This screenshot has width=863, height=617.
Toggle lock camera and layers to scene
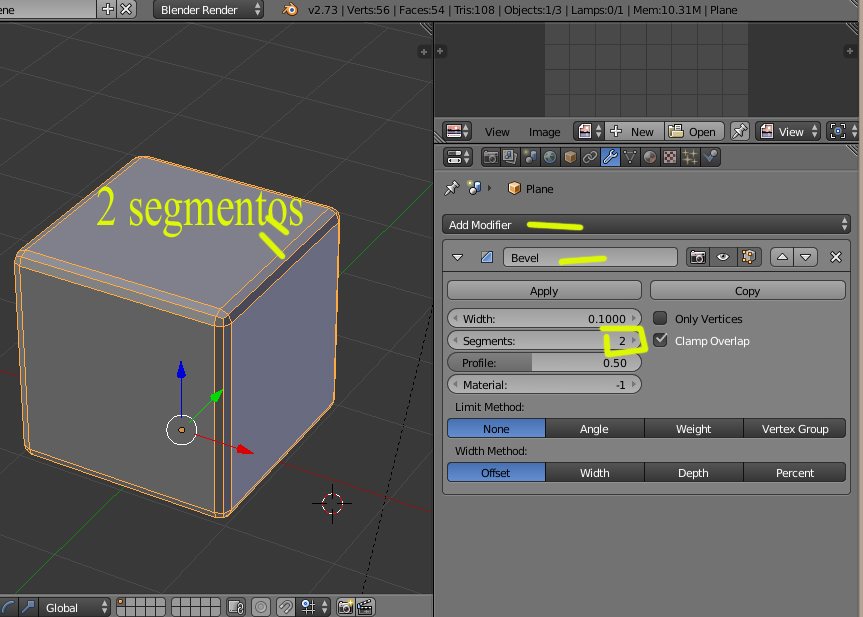click(x=236, y=607)
